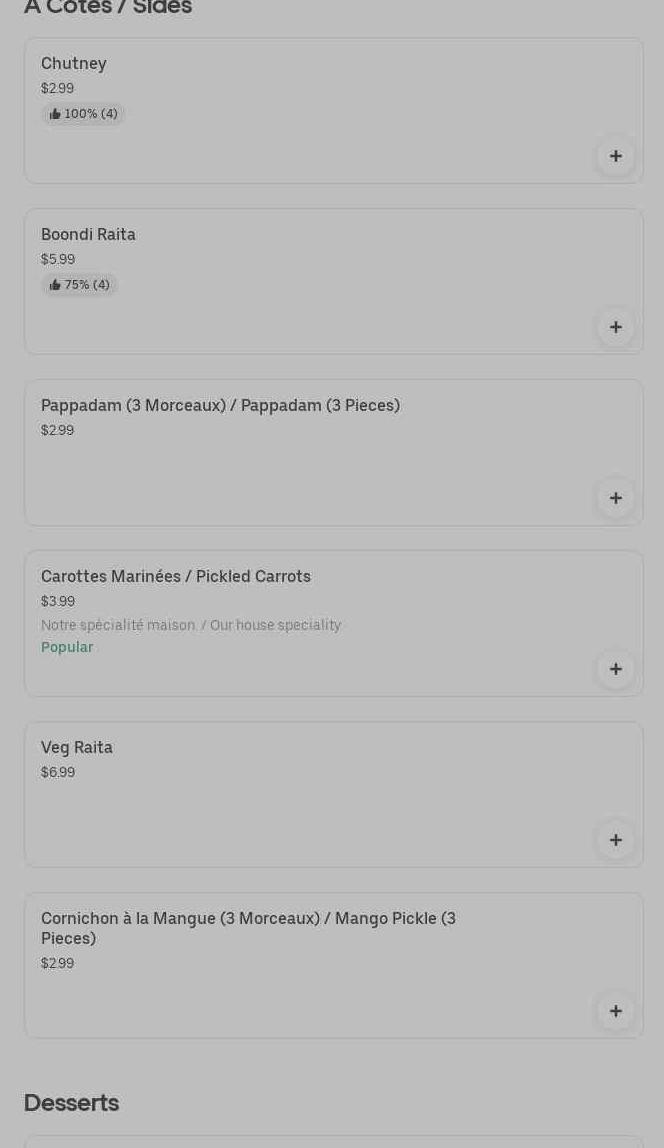Add Pickled Carrots with plus icon

(x=616, y=669)
